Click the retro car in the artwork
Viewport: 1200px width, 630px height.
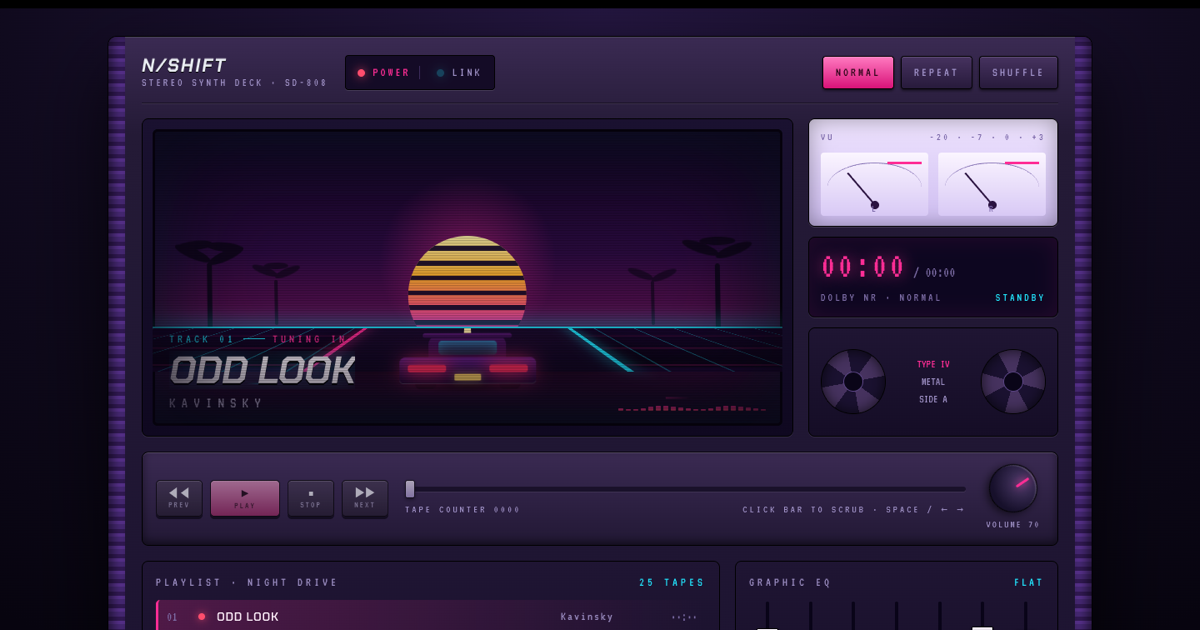(467, 360)
